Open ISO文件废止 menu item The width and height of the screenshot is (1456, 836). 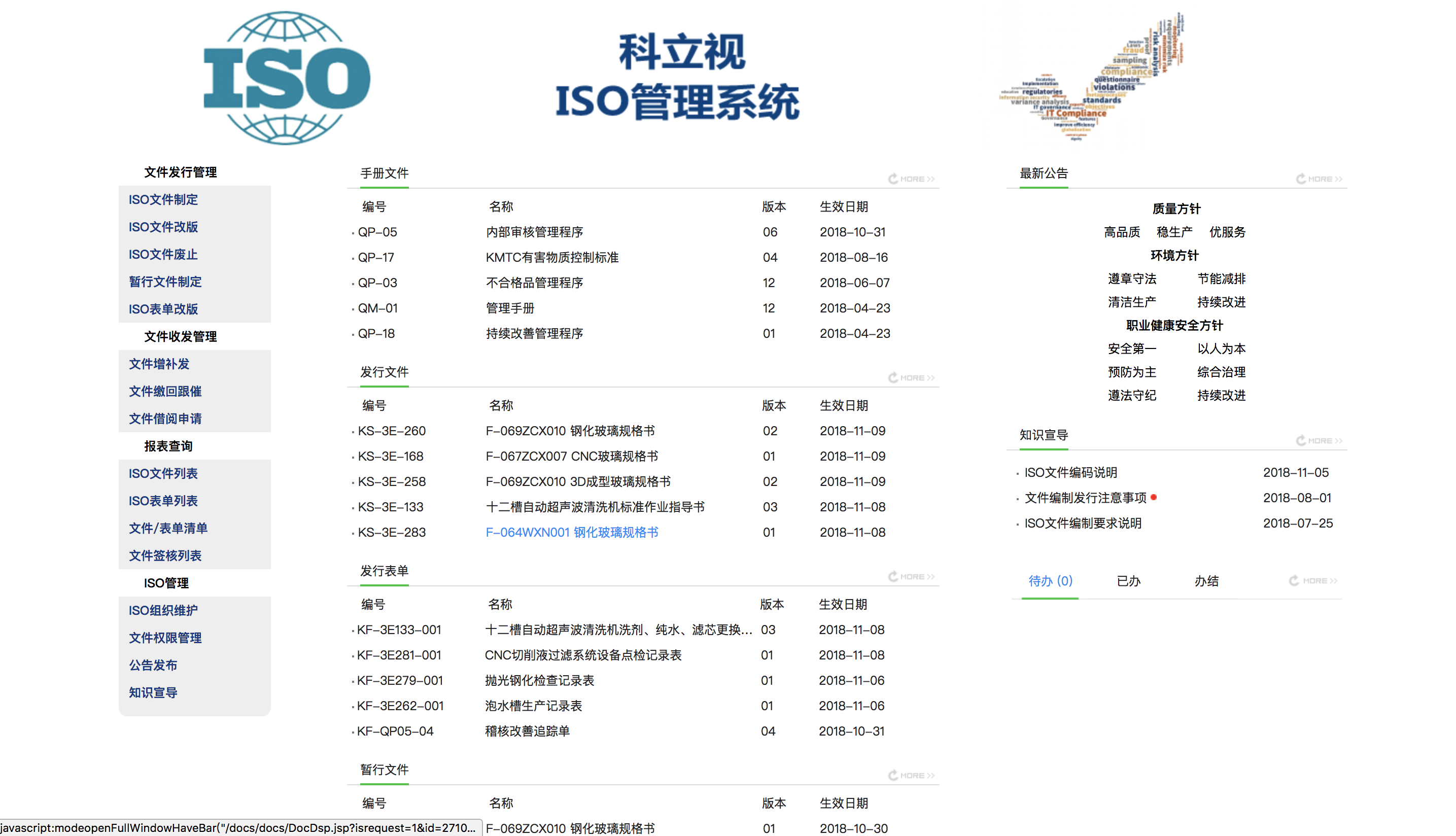(163, 254)
